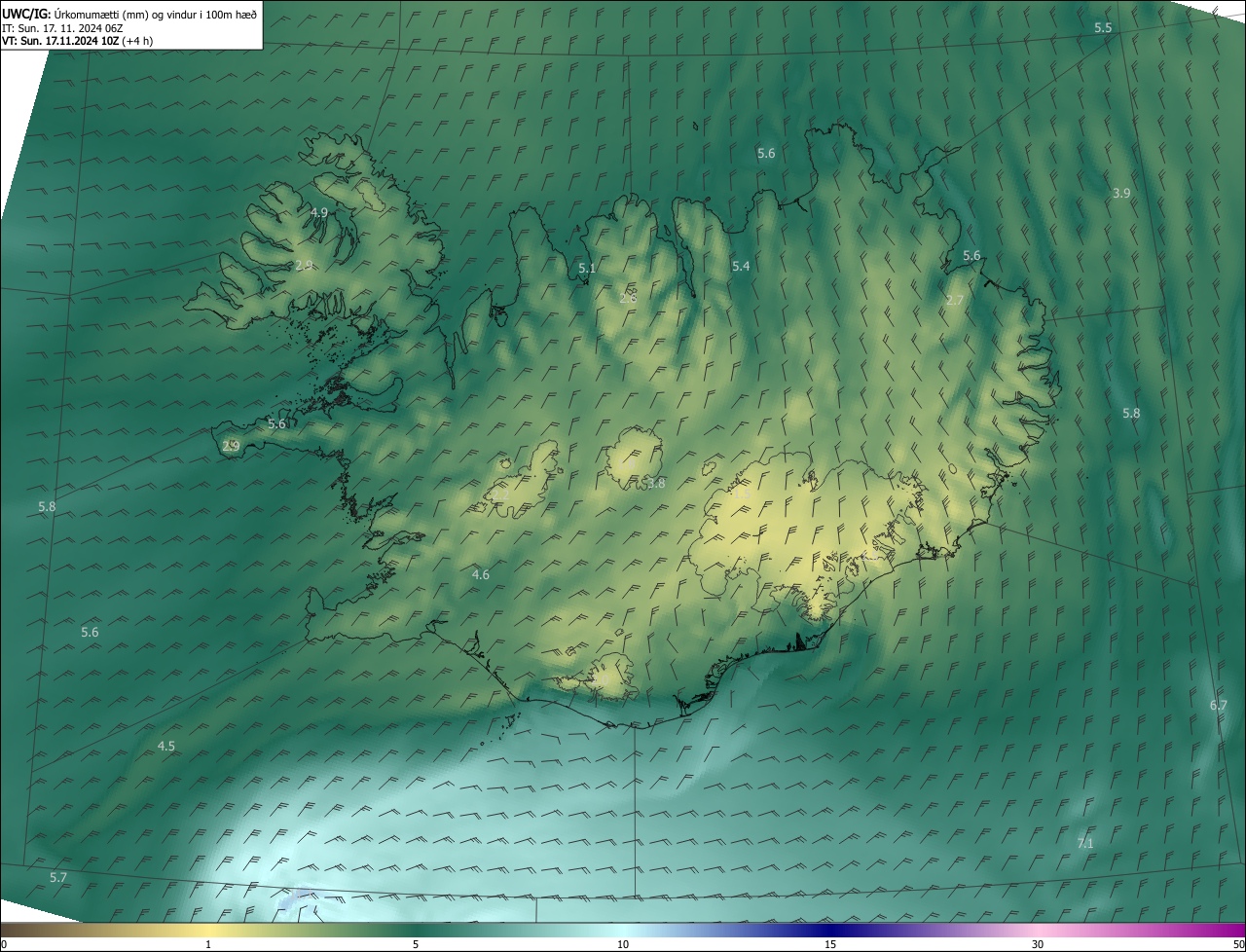Click the 1 tick on the color scale
This screenshot has height=952, width=1246.
point(208,945)
